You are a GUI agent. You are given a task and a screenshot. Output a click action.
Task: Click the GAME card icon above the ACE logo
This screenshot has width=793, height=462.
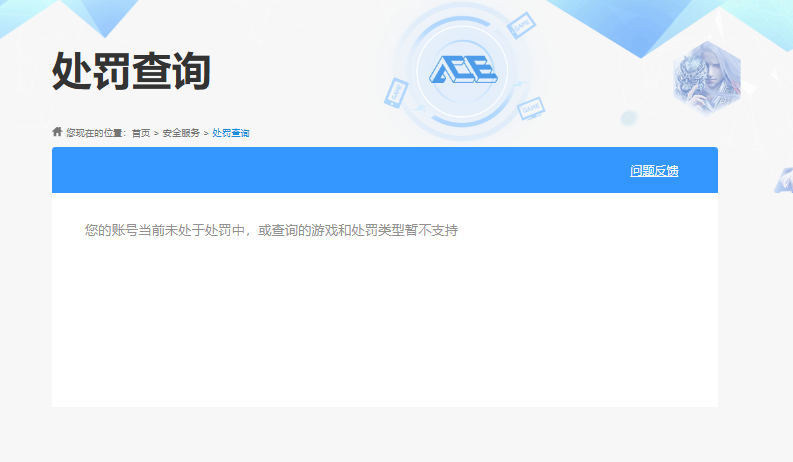coord(522,26)
